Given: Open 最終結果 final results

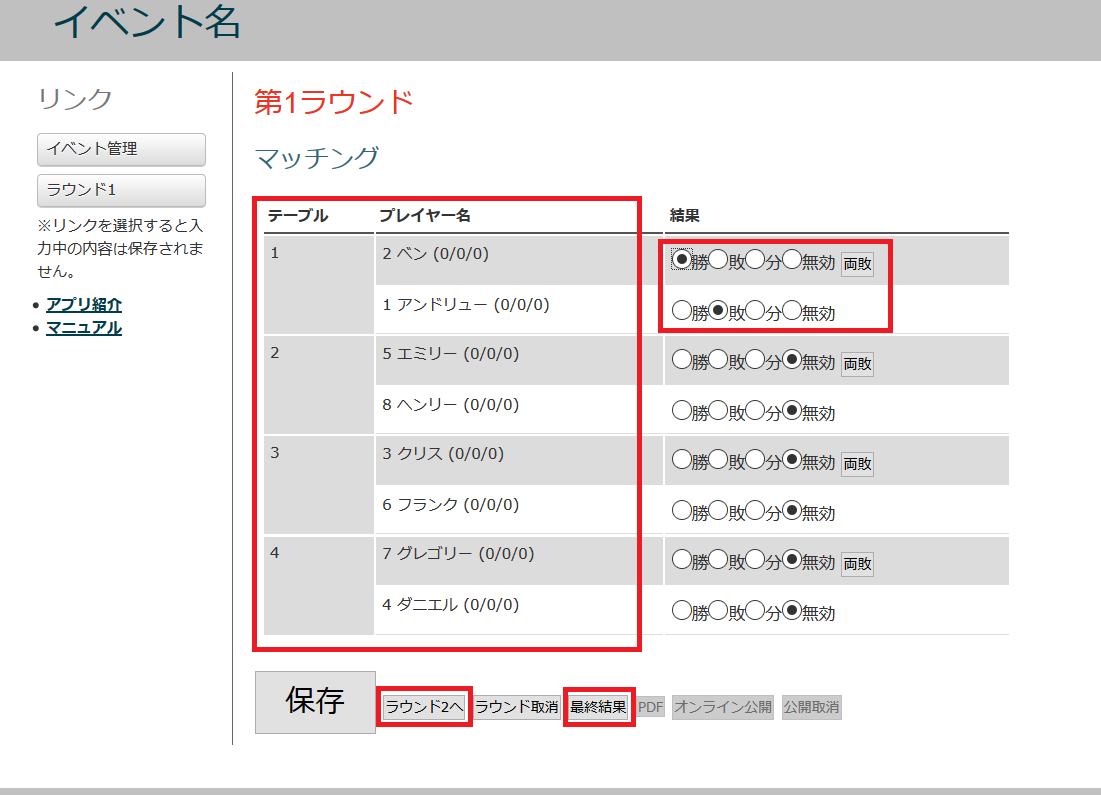Looking at the screenshot, I should tap(598, 707).
